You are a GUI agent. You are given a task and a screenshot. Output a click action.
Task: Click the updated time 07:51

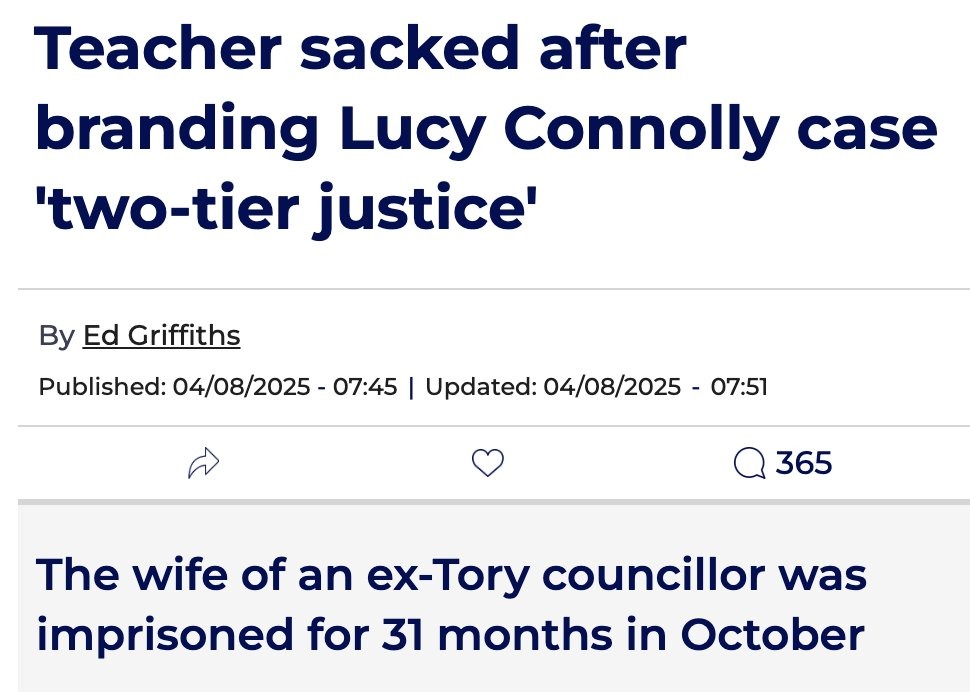point(739,386)
